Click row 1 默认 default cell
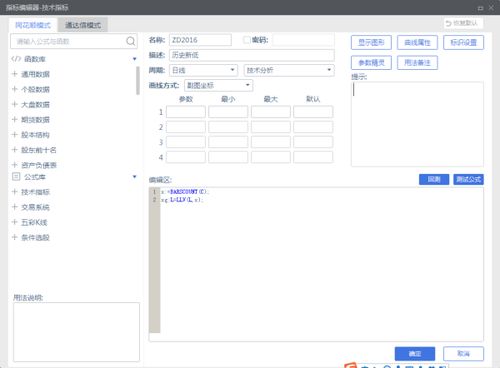The width and height of the screenshot is (500, 368). click(313, 112)
